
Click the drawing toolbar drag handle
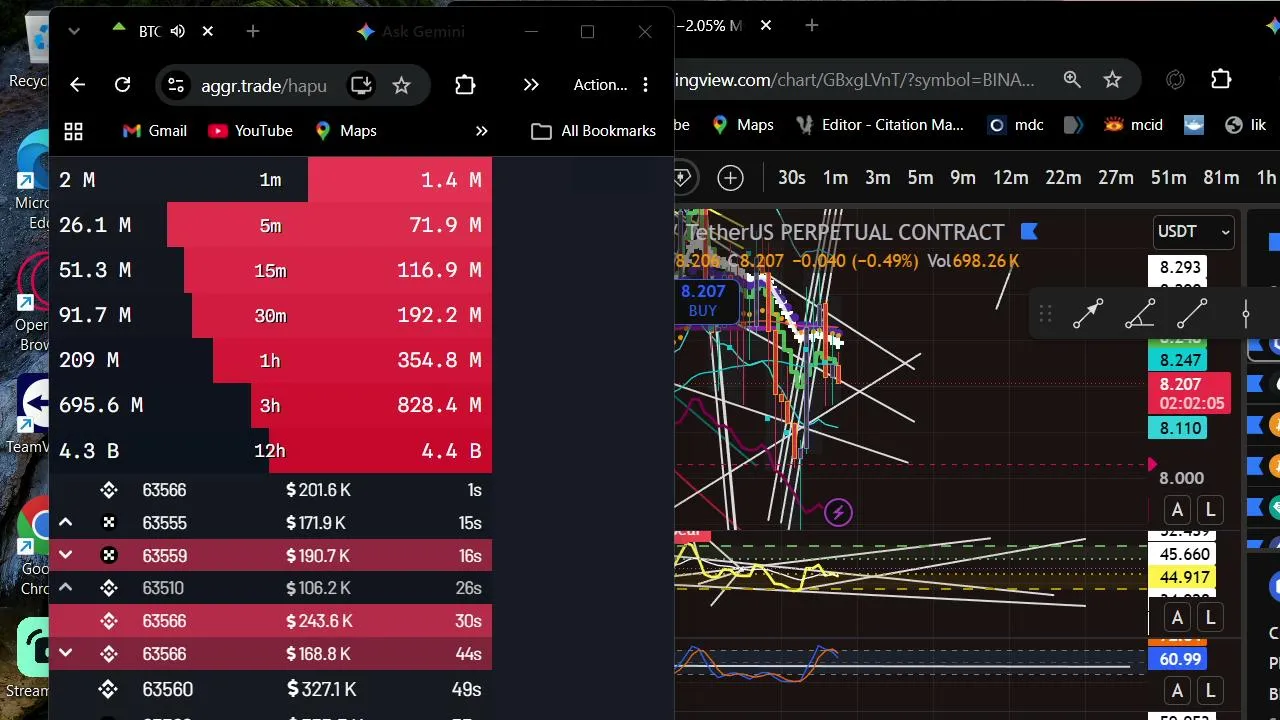point(1045,314)
